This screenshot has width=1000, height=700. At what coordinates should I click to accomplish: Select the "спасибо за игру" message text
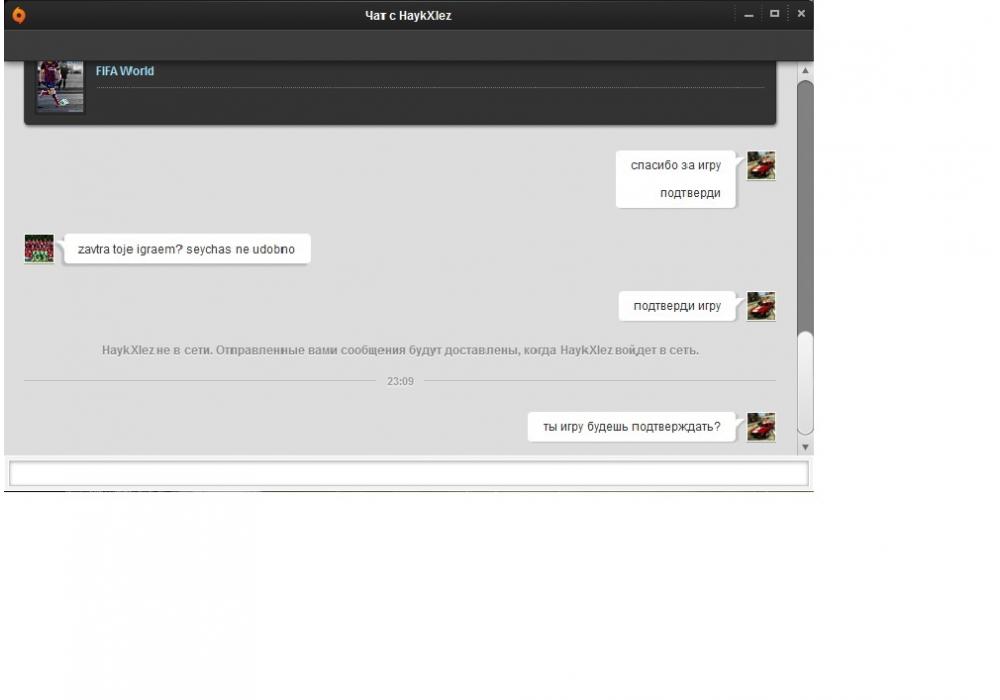(x=675, y=165)
